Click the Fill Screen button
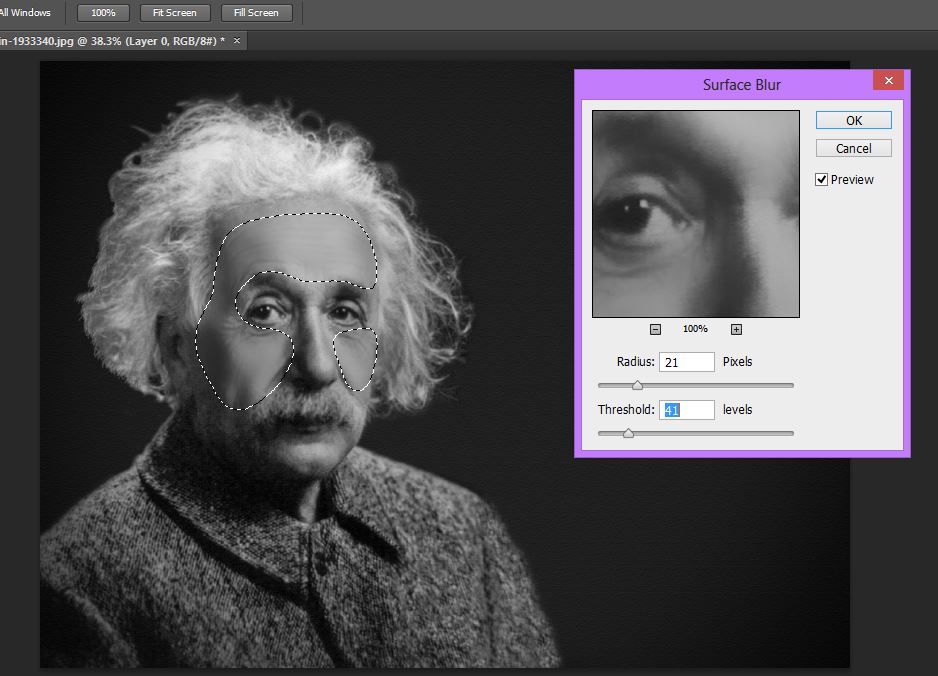Screen dimensions: 938x676 (256, 13)
